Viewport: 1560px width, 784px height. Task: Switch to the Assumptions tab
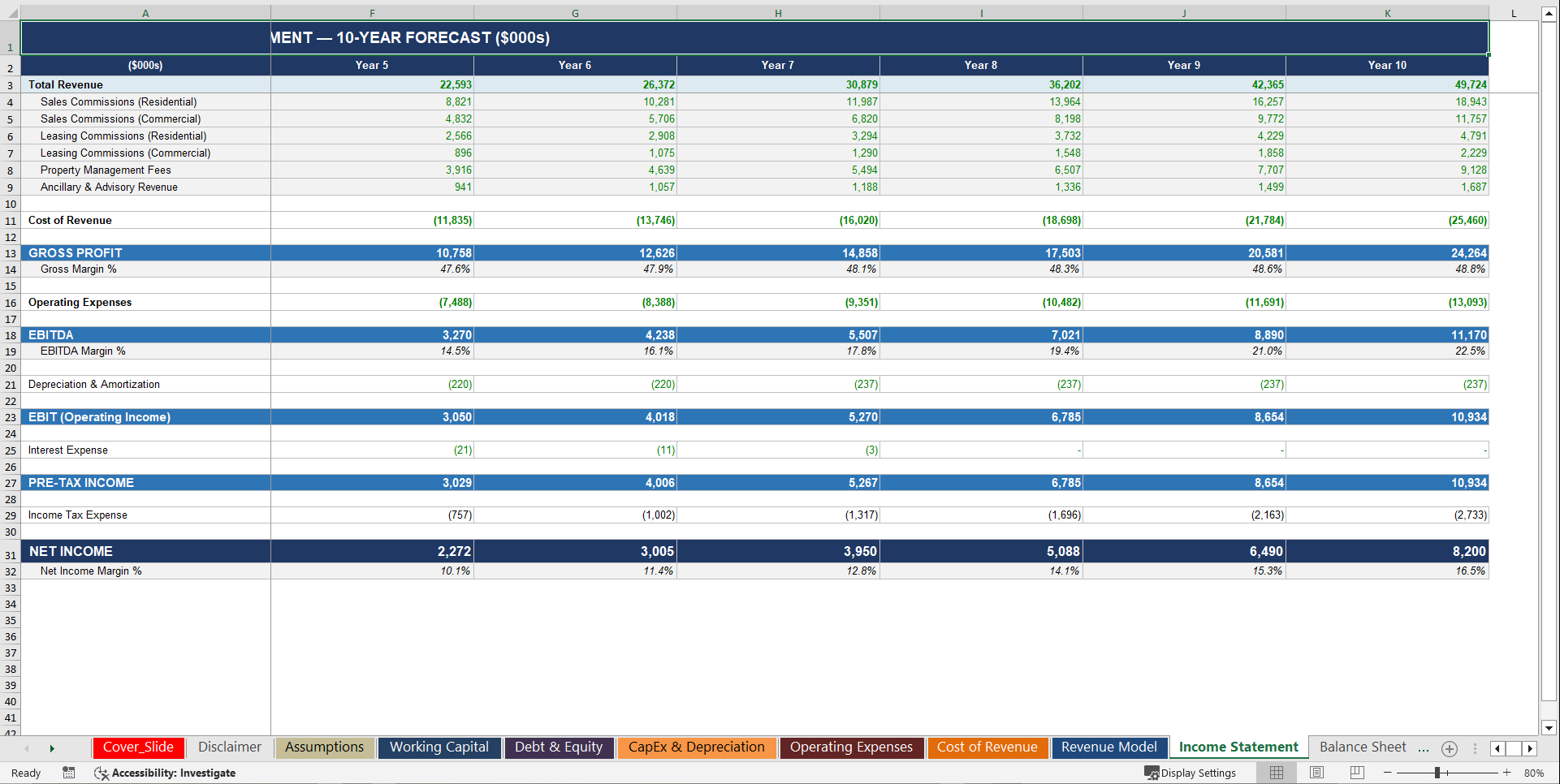tap(324, 747)
